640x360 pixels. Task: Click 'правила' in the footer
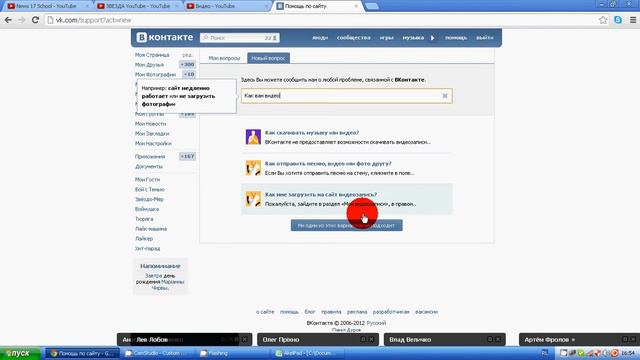click(331, 311)
